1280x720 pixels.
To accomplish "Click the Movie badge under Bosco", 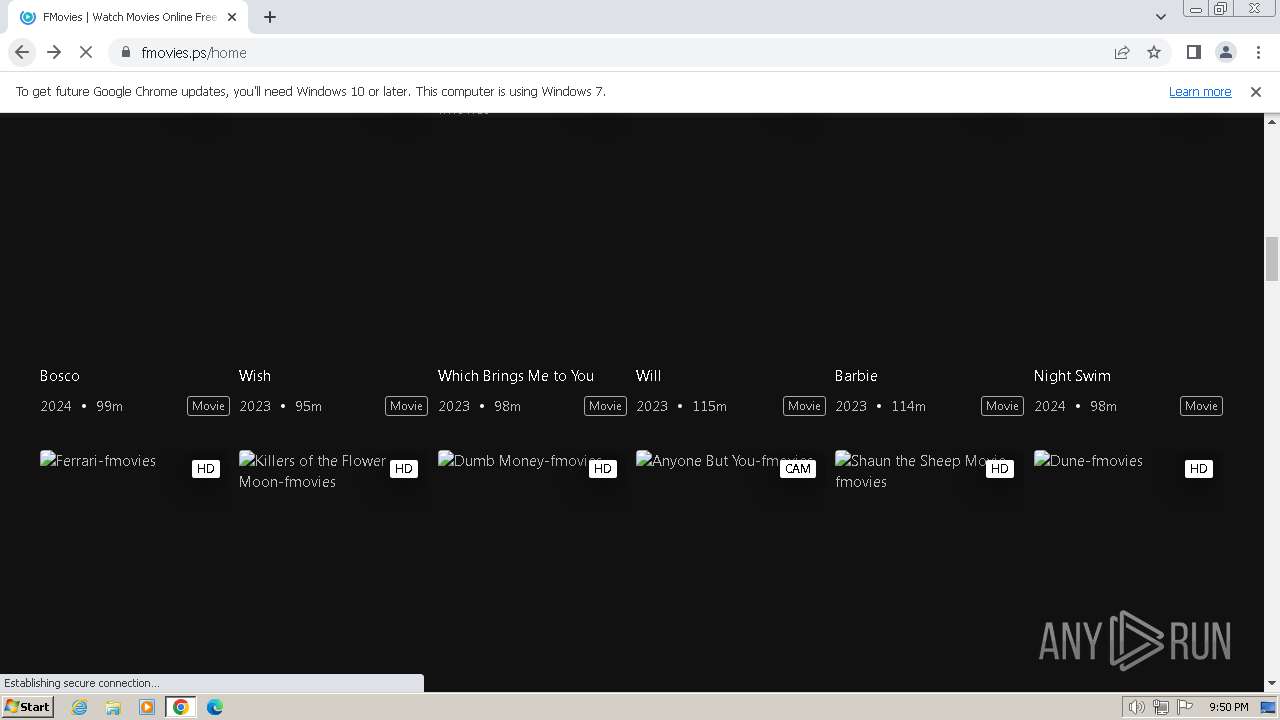I will 208,406.
